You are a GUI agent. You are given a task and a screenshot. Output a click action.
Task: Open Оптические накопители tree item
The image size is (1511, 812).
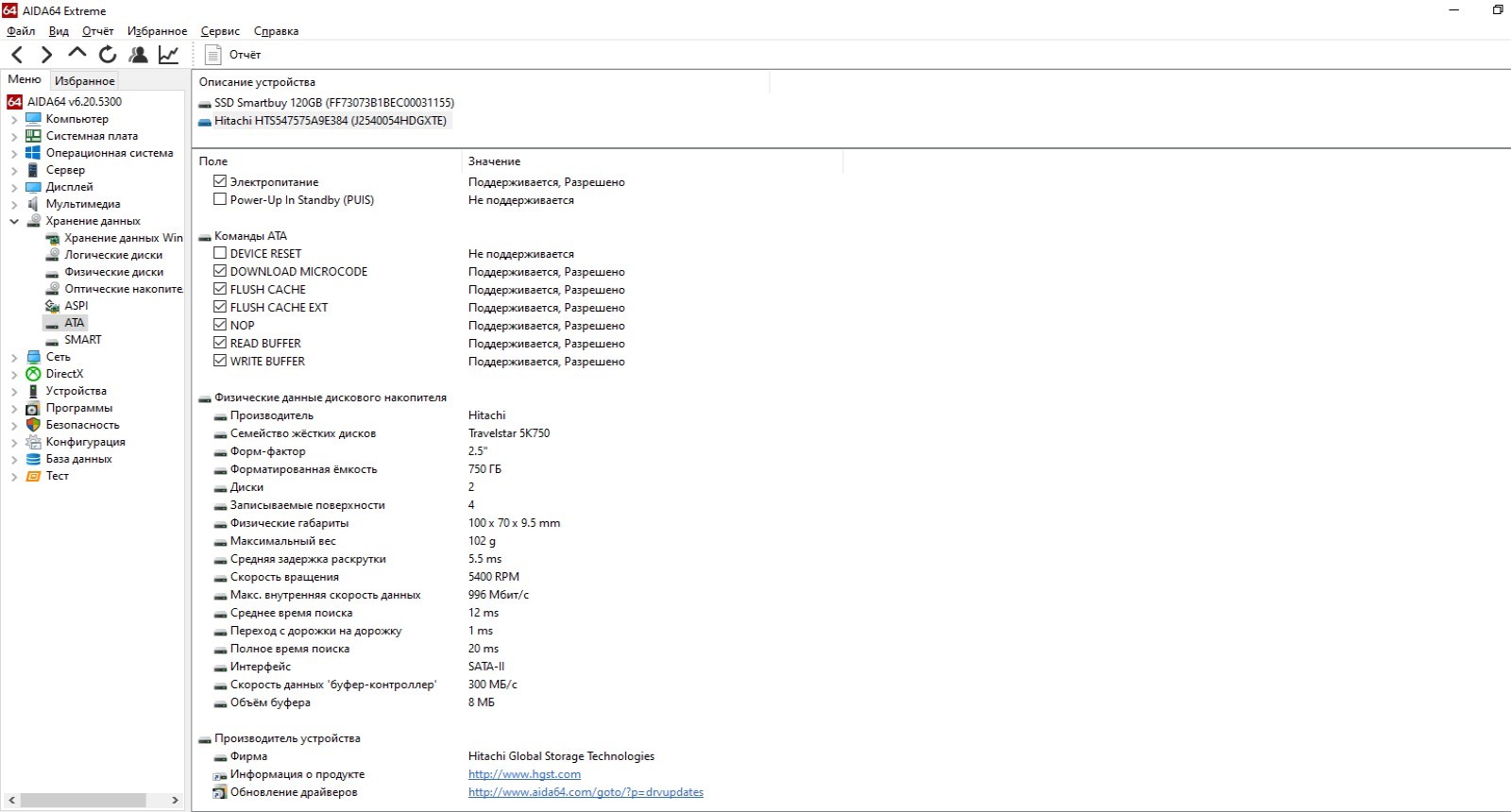pos(123,289)
